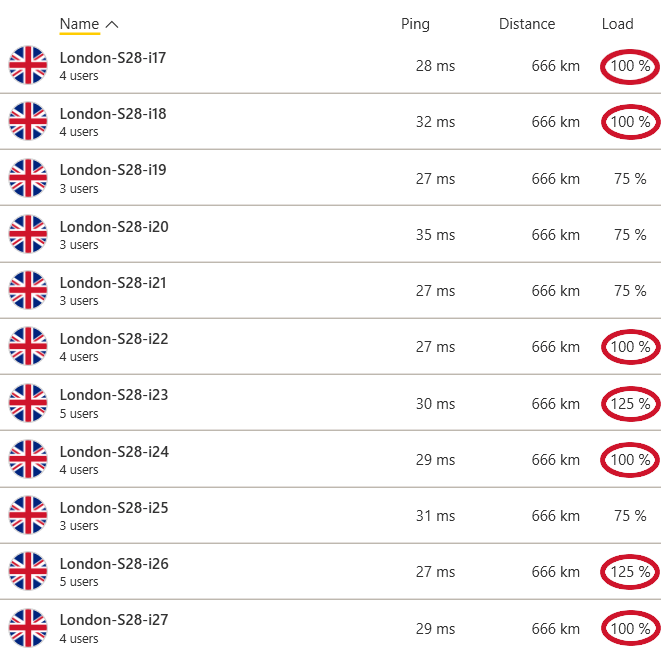Click the 27 ms ping of London-S28-i19
This screenshot has height=653, width=661.
click(435, 178)
